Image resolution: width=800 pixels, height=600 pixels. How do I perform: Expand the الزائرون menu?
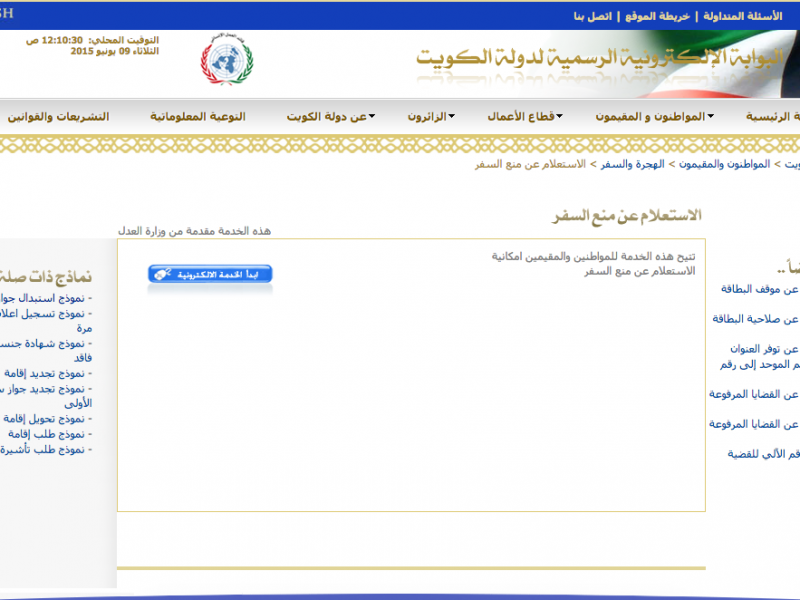(431, 117)
